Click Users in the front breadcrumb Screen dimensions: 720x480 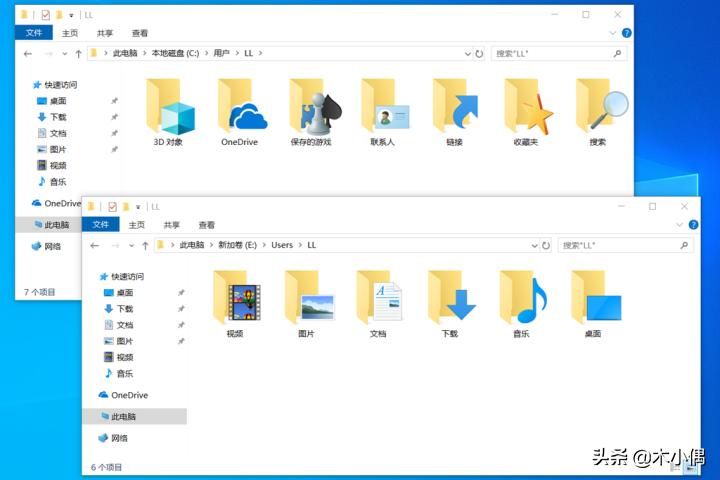(282, 245)
